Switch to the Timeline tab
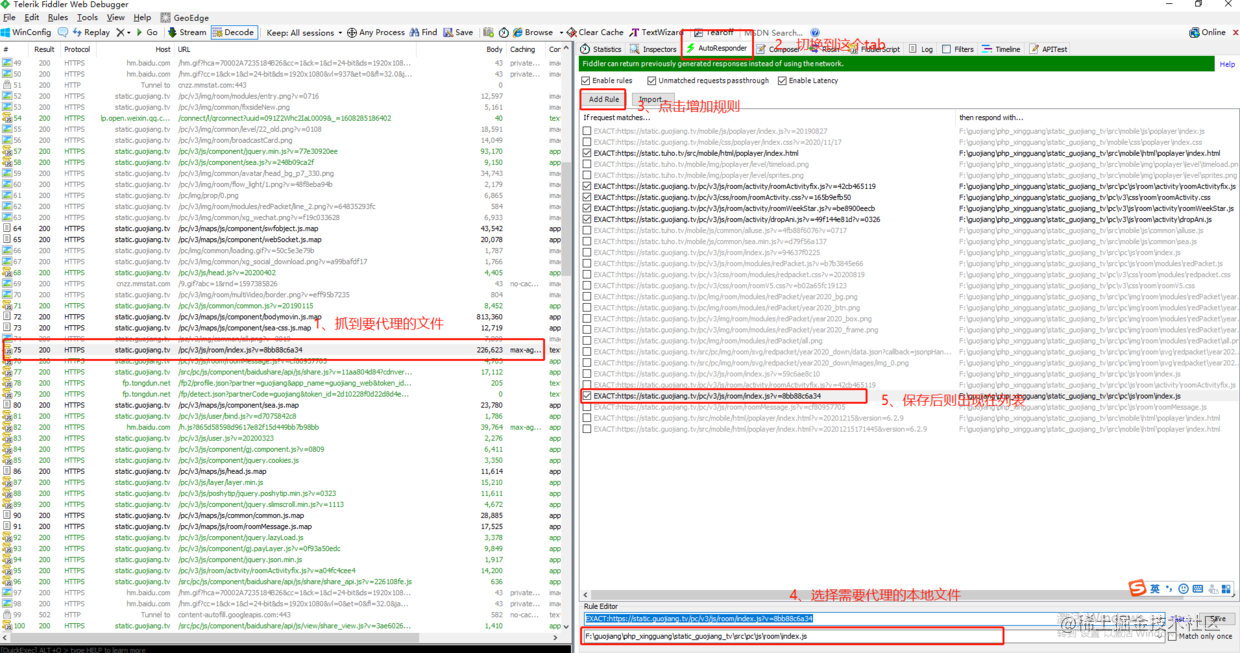The height and width of the screenshot is (653, 1240). click(x=1001, y=49)
